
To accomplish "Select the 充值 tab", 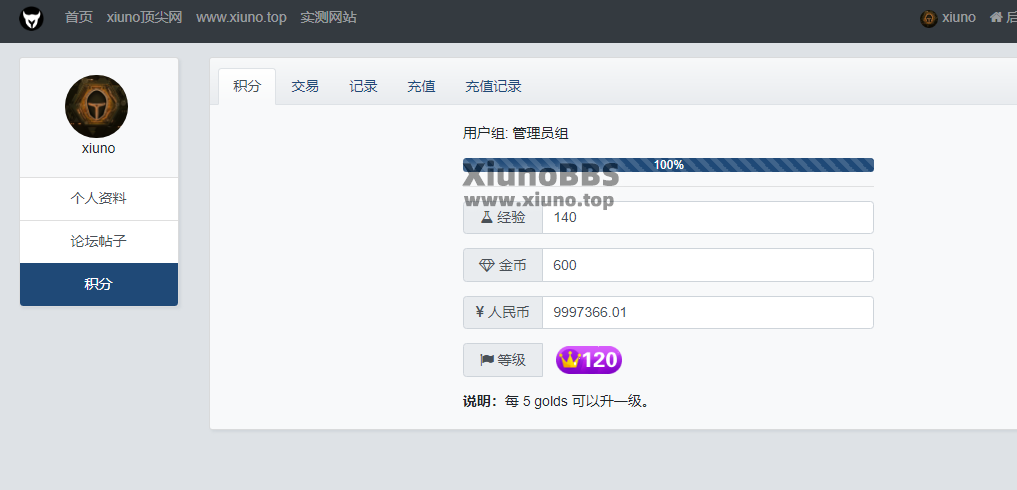I will coord(421,87).
